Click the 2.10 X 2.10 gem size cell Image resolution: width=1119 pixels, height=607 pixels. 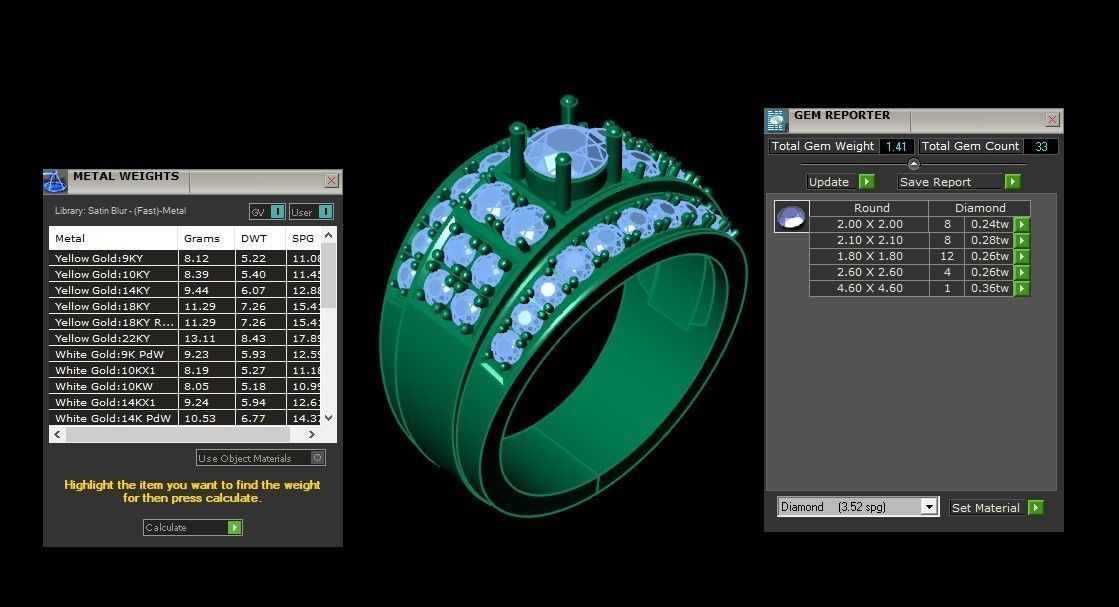coord(869,240)
